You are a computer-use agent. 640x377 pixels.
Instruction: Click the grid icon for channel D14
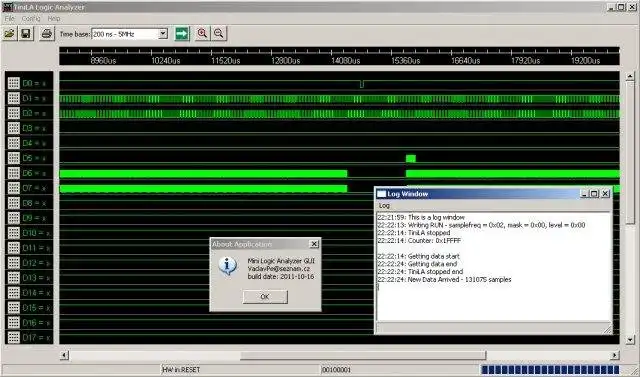[13, 293]
